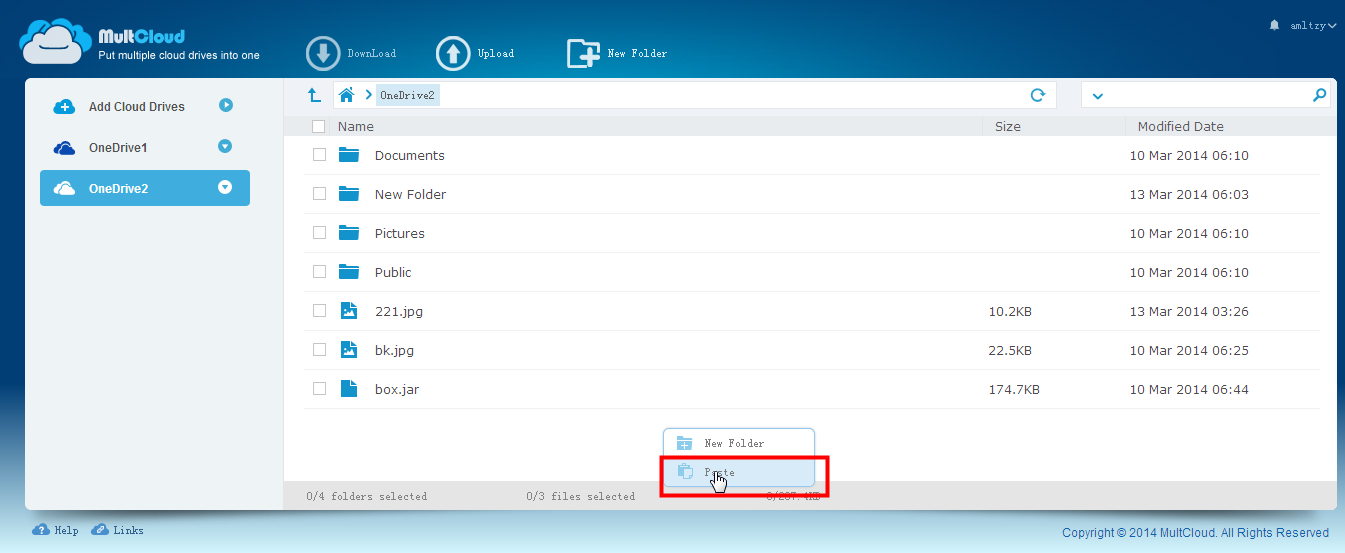Select the bk.jpg file name
This screenshot has width=1345, height=553.
[x=394, y=350]
